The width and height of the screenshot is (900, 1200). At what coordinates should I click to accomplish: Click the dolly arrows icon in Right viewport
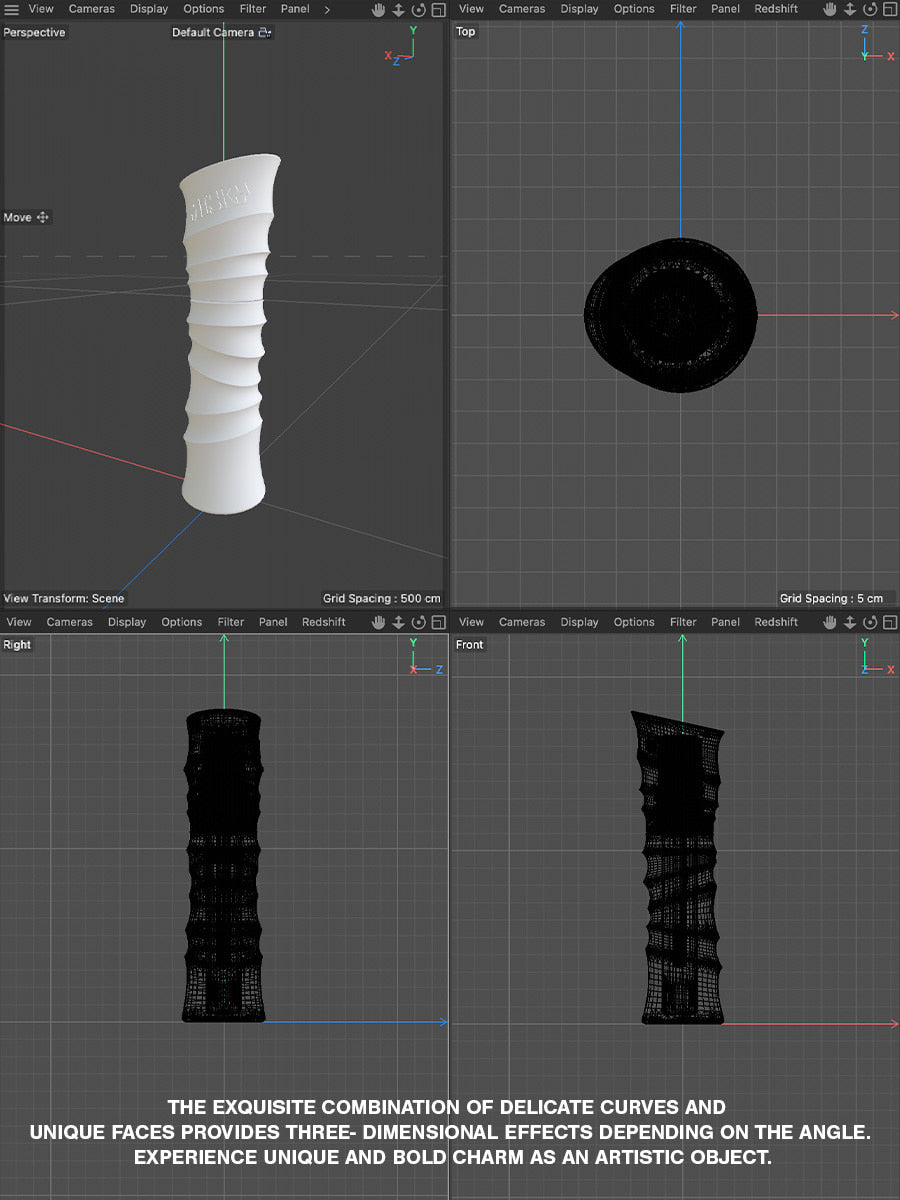tap(398, 622)
